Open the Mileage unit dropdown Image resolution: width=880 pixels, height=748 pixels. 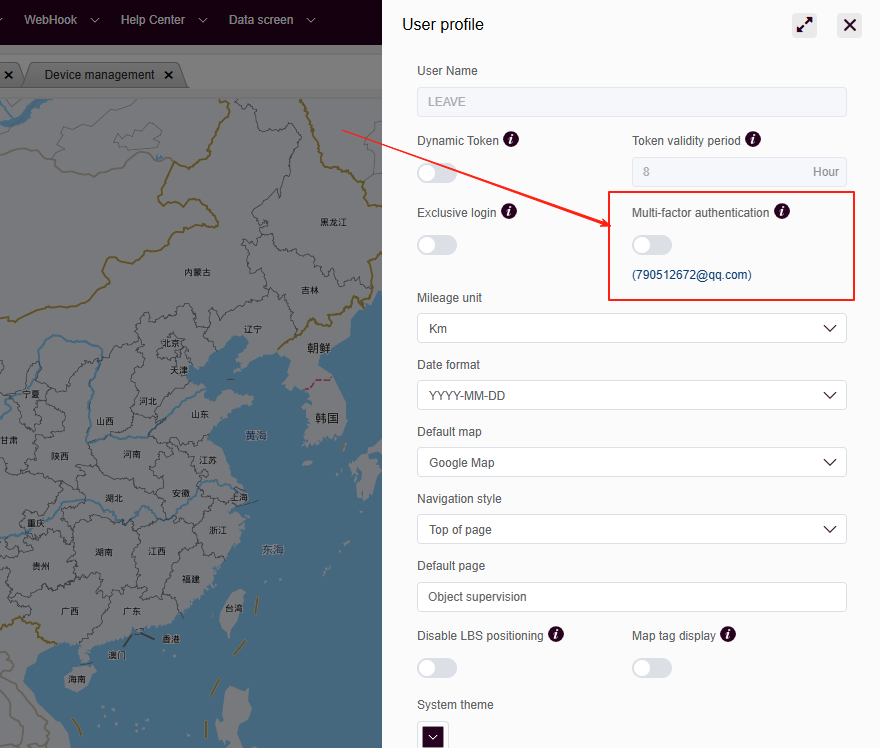(x=631, y=328)
